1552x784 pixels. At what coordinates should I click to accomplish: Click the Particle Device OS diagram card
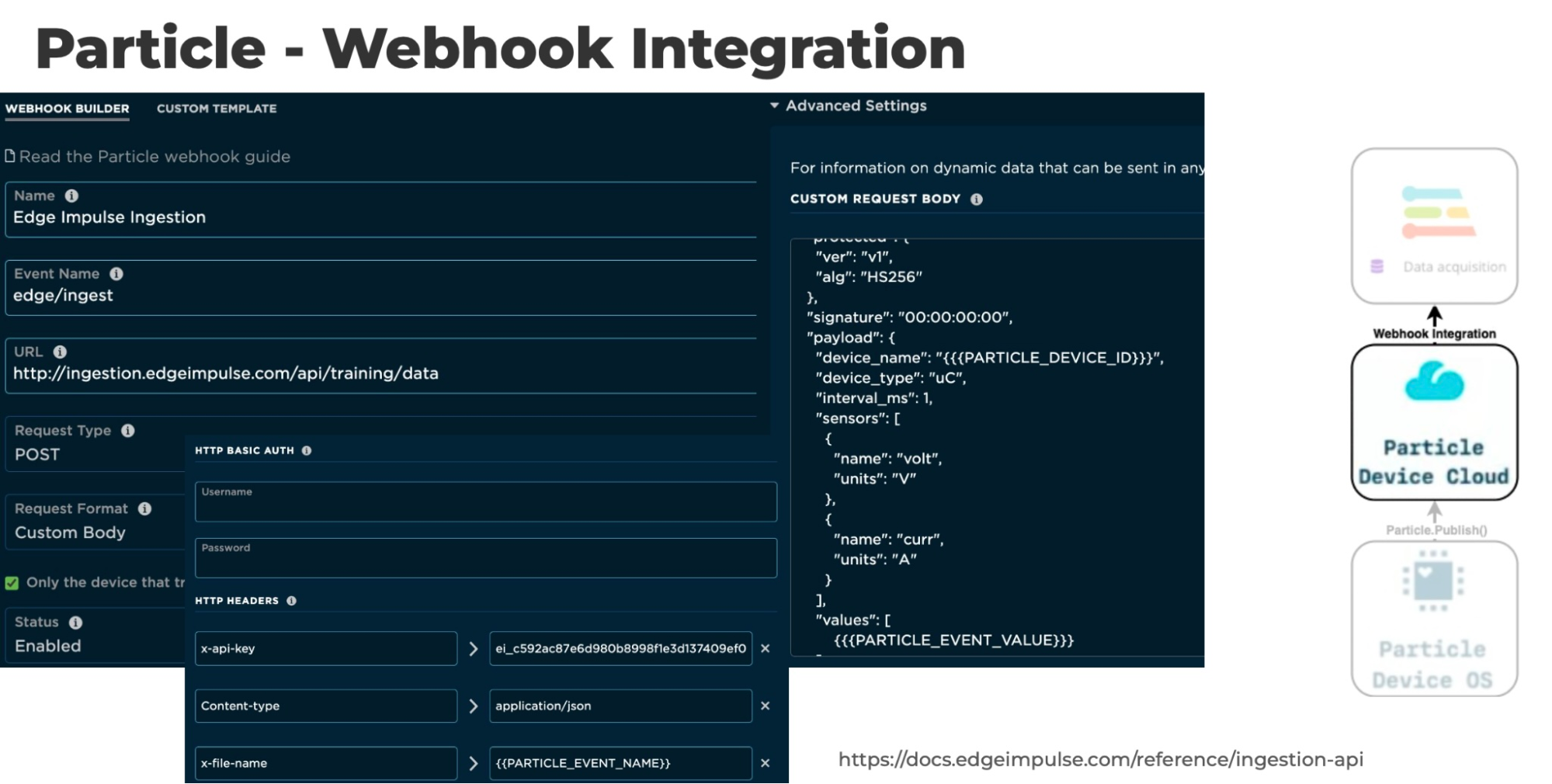tap(1434, 619)
